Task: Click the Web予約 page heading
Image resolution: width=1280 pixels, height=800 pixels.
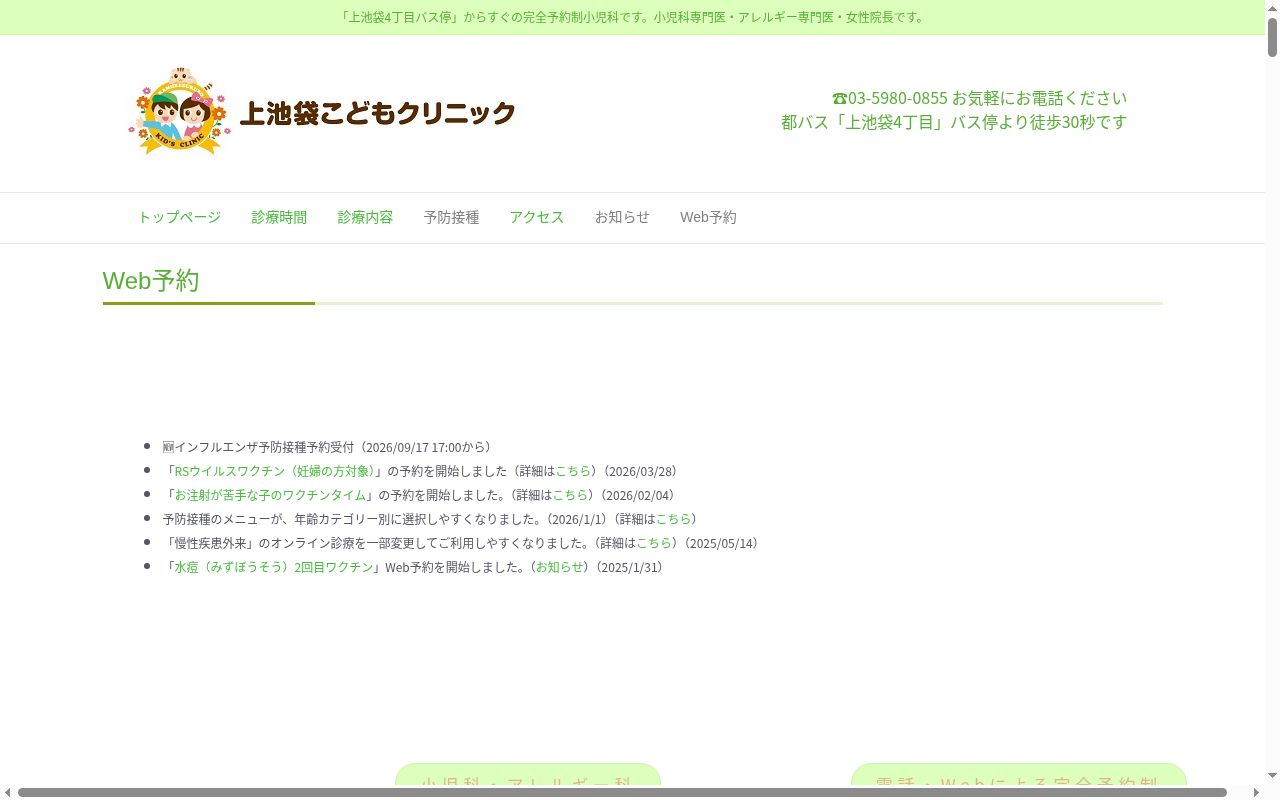Action: click(151, 281)
